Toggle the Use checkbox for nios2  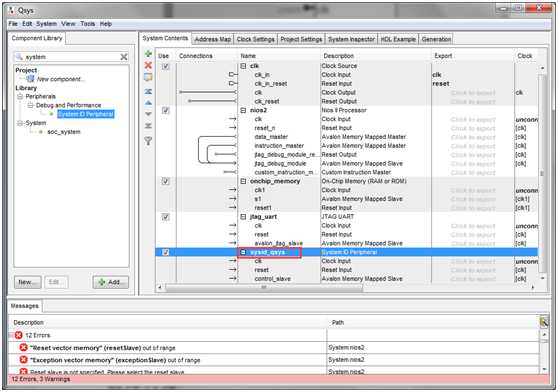pyautogui.click(x=165, y=110)
